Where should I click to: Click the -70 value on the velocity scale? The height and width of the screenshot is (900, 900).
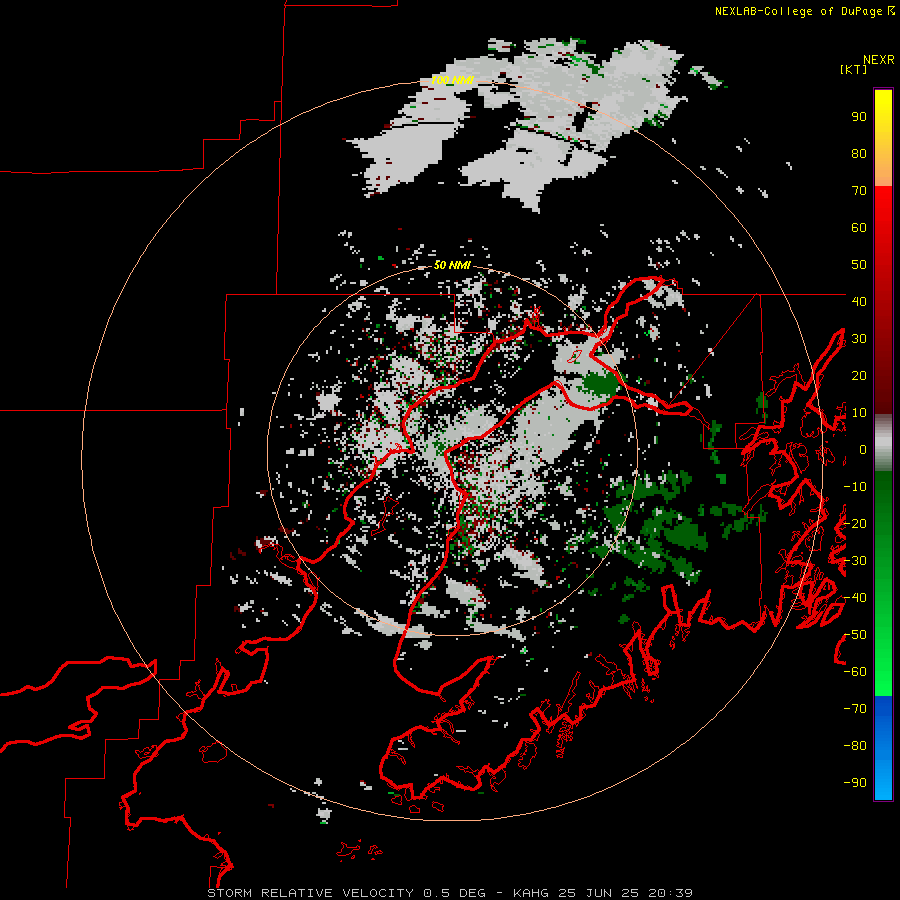[x=855, y=709]
